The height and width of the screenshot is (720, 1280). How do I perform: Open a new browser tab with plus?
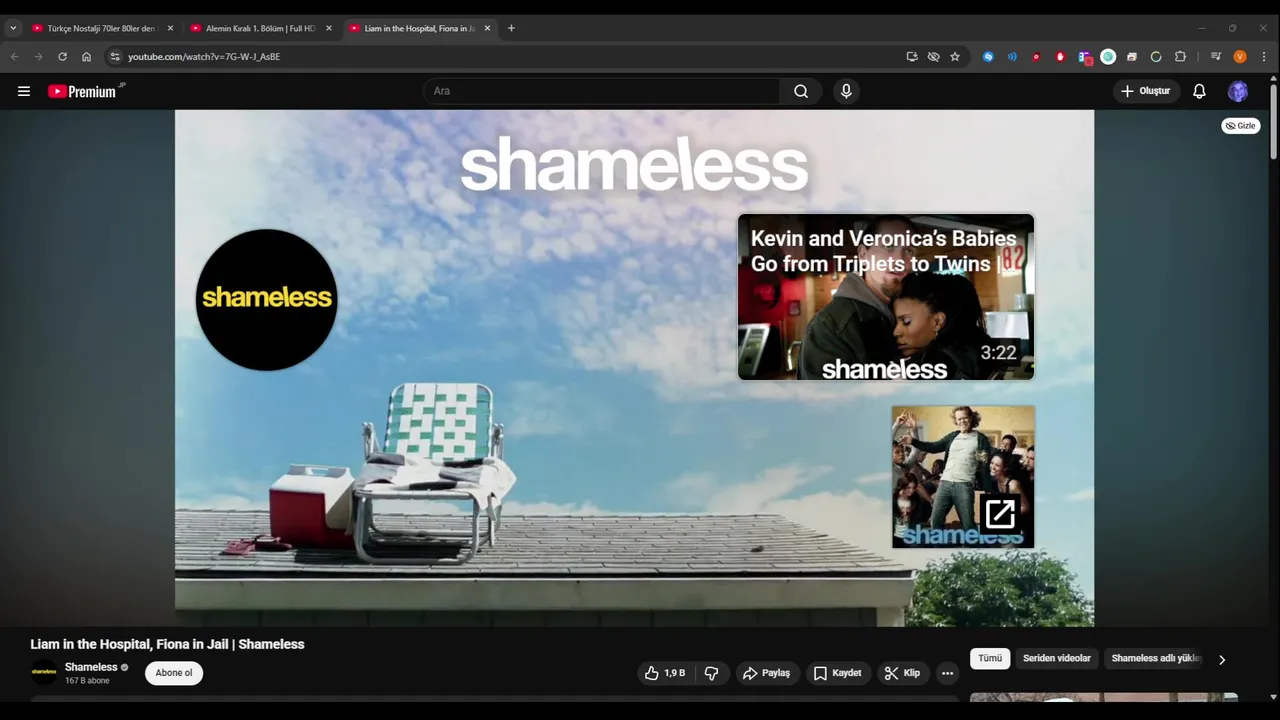(x=511, y=28)
